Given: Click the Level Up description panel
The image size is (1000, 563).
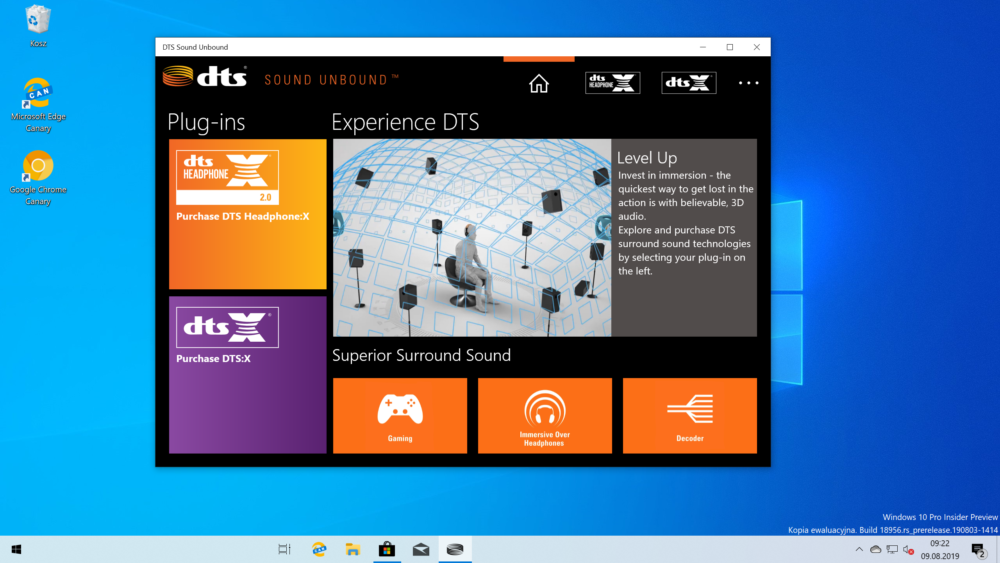Looking at the screenshot, I should click(x=684, y=238).
